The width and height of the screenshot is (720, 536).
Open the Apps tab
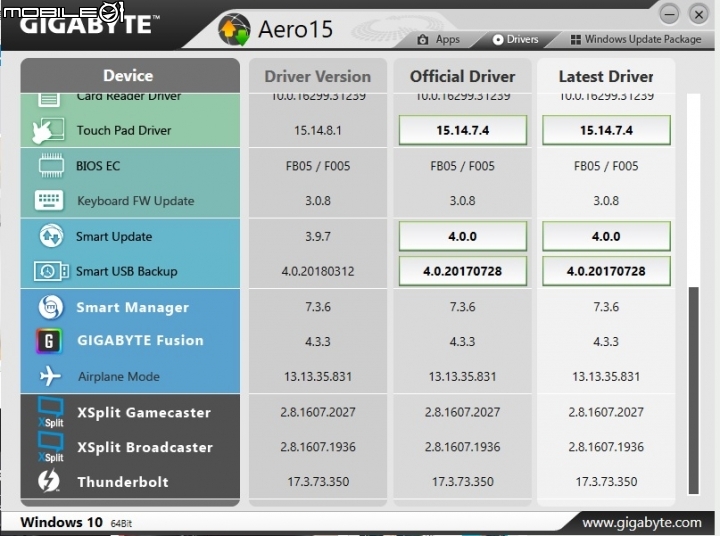pos(439,39)
